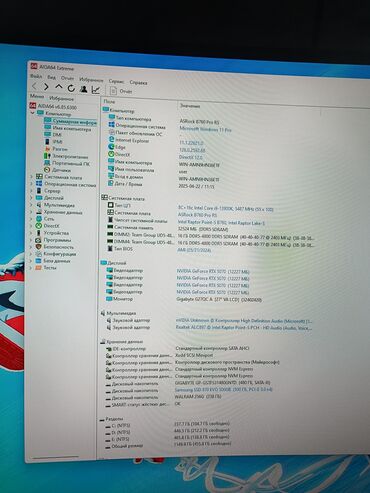Switch to the Избранное sidebar tab
The image size is (370, 493).
61,98
